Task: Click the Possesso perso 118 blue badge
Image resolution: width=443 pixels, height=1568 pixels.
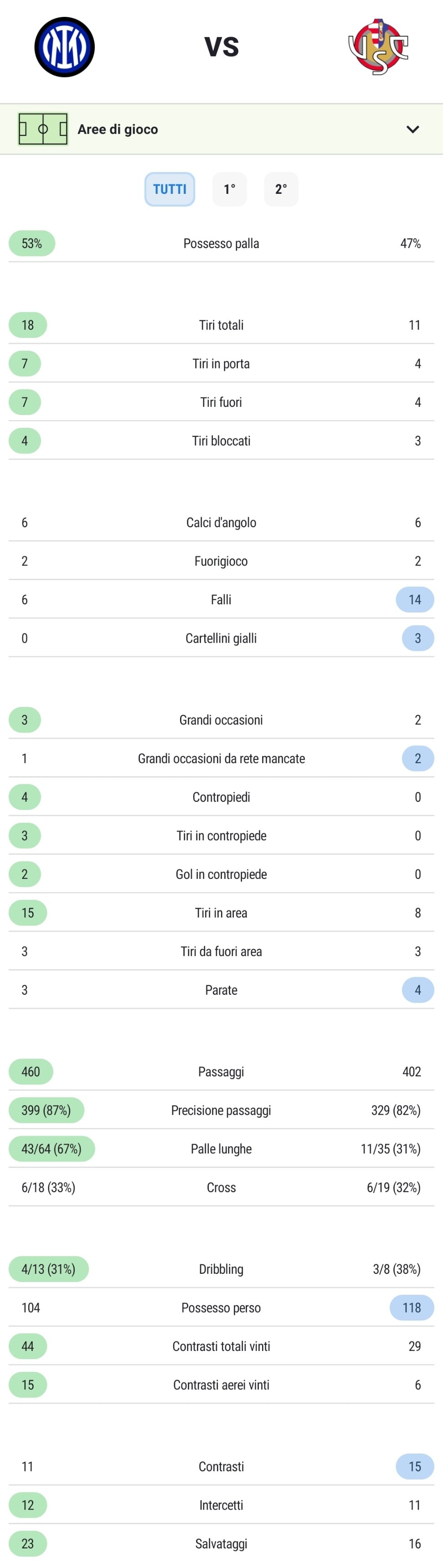Action: pyautogui.click(x=412, y=1308)
